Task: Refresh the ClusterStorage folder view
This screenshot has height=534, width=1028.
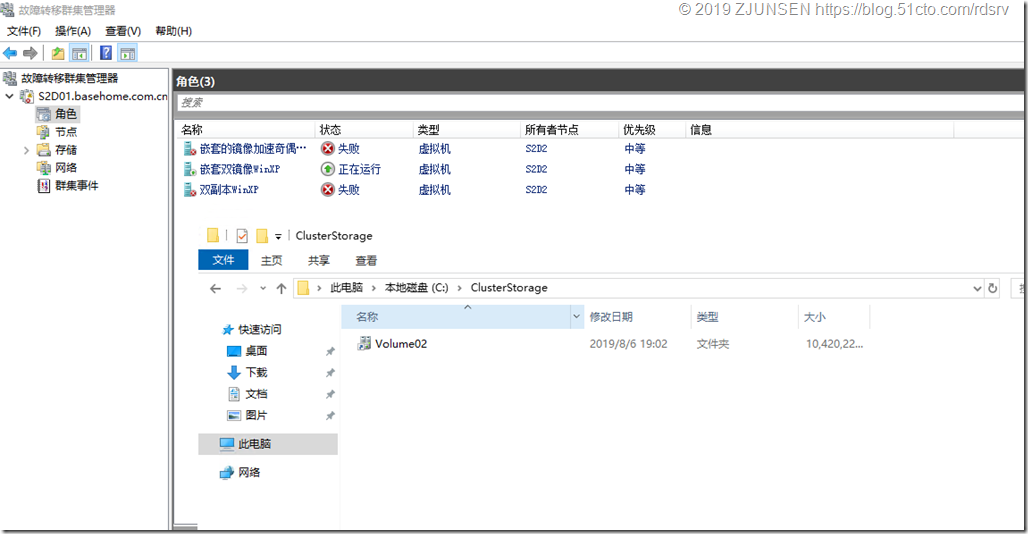Action: pyautogui.click(x=993, y=288)
